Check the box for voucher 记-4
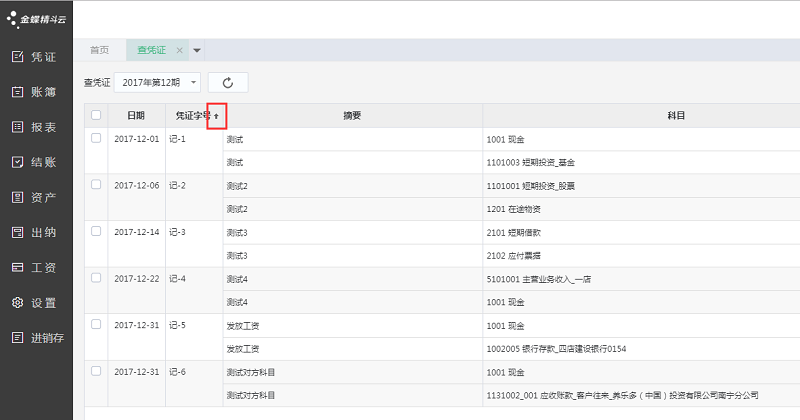The image size is (800, 420). [x=96, y=277]
